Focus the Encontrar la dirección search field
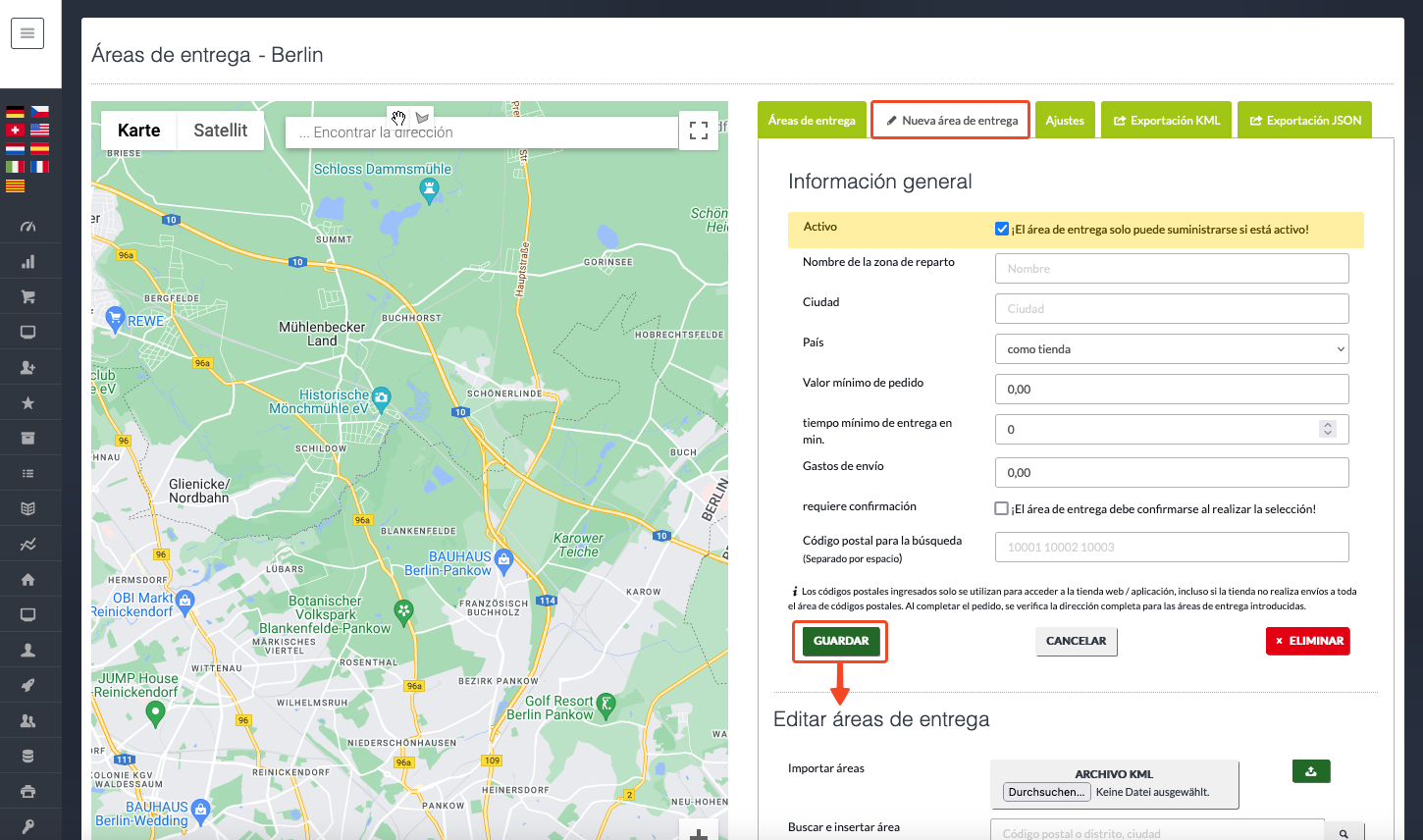The width and height of the screenshot is (1423, 840). (x=482, y=132)
